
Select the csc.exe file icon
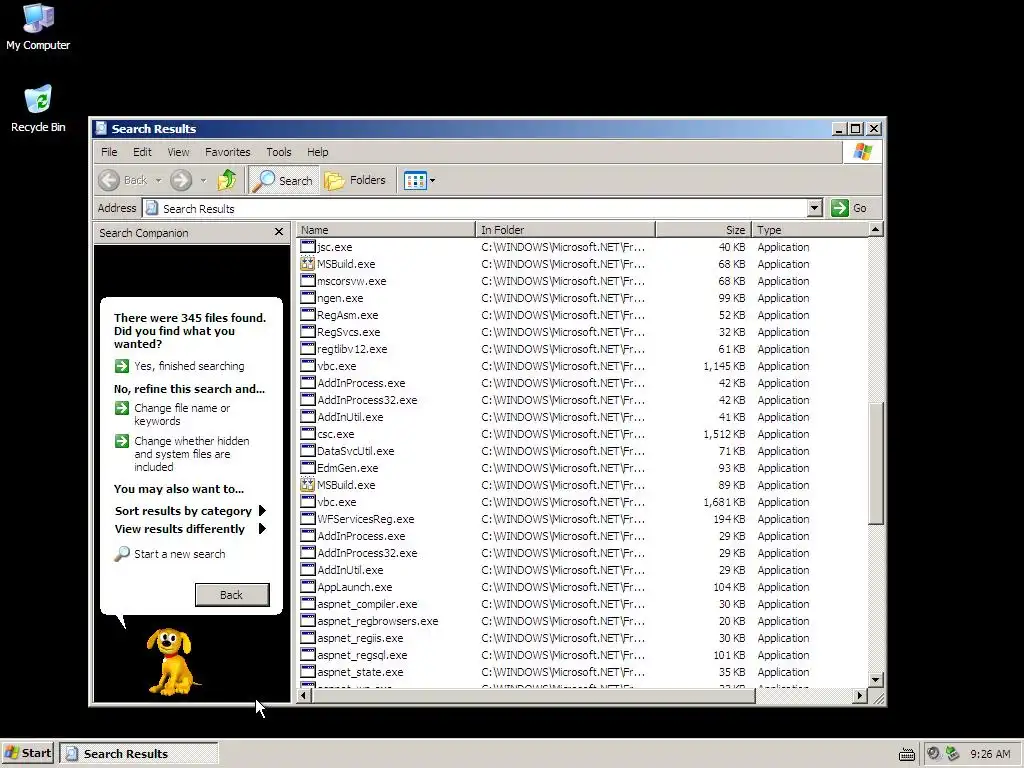point(308,434)
